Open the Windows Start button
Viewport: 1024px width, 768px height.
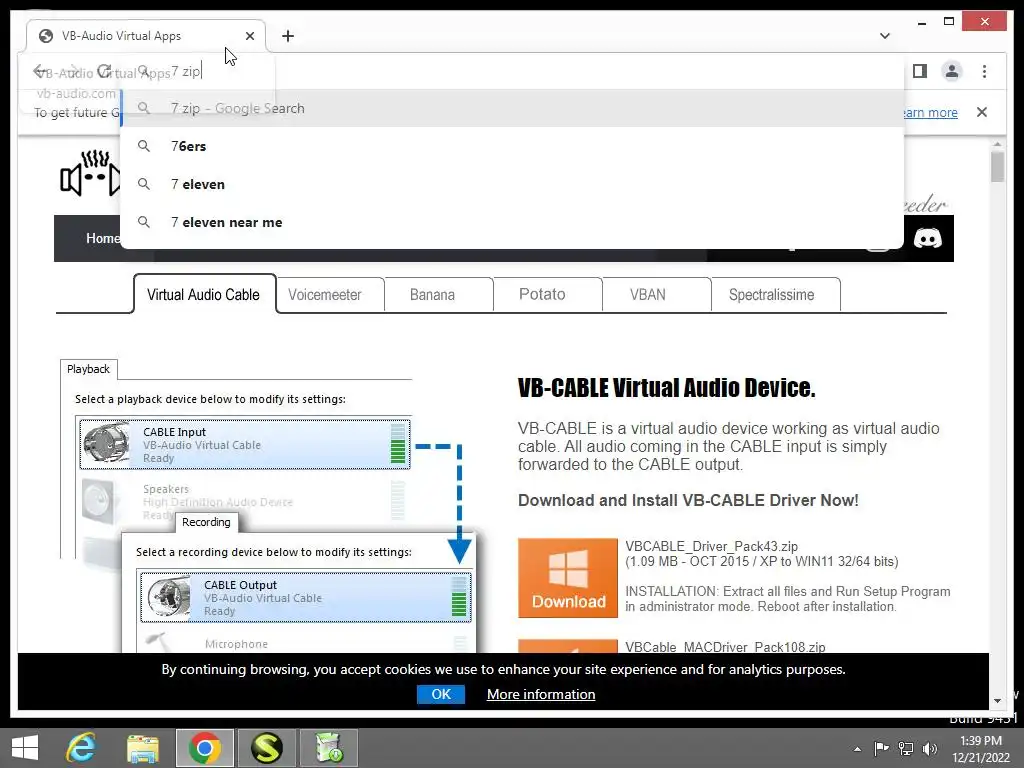(25, 748)
